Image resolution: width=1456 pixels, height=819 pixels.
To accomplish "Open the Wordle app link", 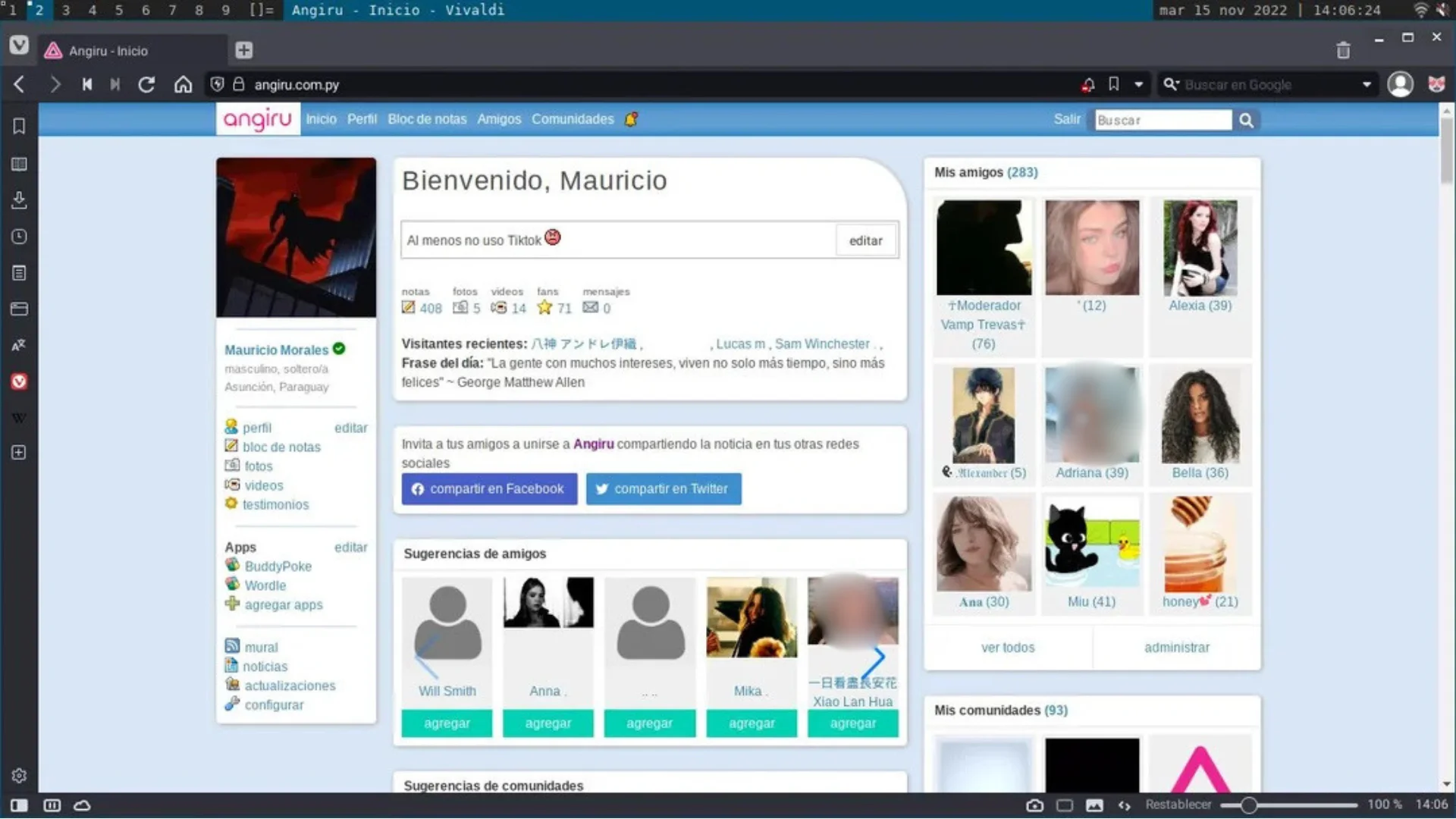I will 265,585.
